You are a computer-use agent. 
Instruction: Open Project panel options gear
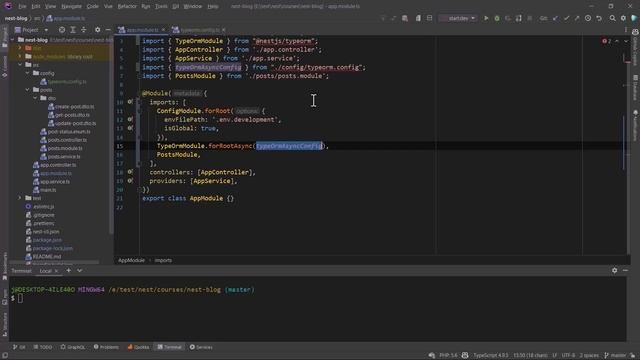[97, 30]
